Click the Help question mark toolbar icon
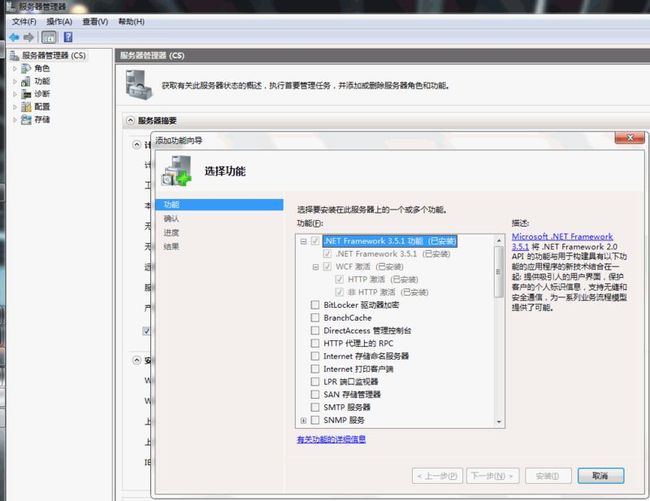650x501 pixels. pyautogui.click(x=68, y=37)
